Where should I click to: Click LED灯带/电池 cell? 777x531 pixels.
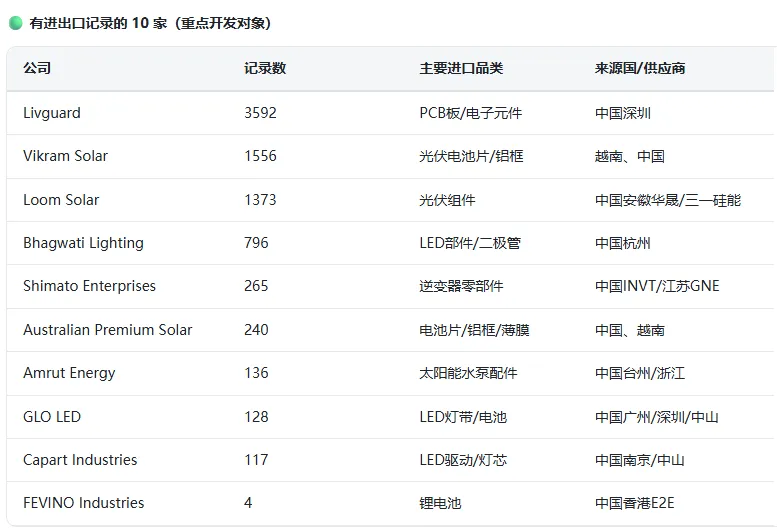coord(463,417)
